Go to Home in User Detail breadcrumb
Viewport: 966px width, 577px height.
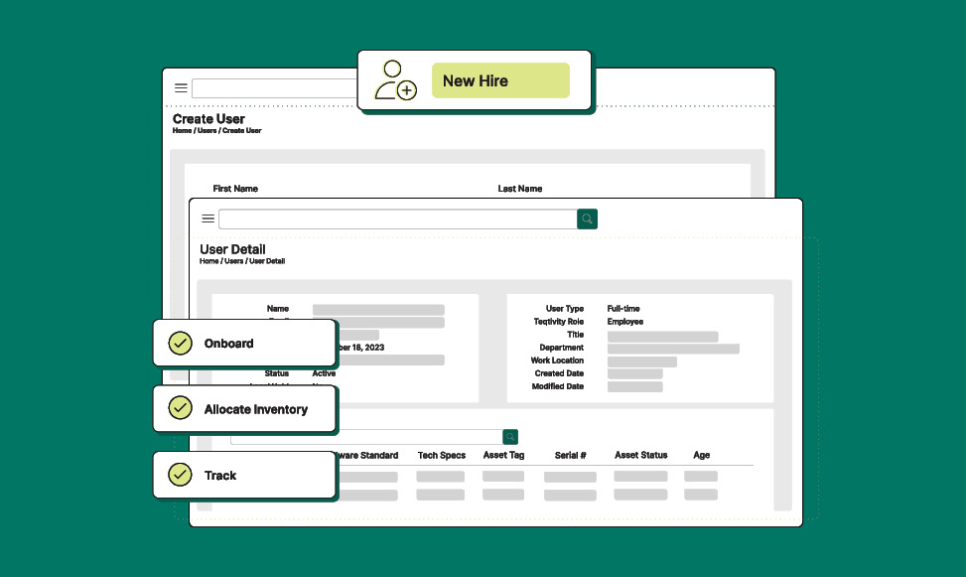(x=209, y=261)
